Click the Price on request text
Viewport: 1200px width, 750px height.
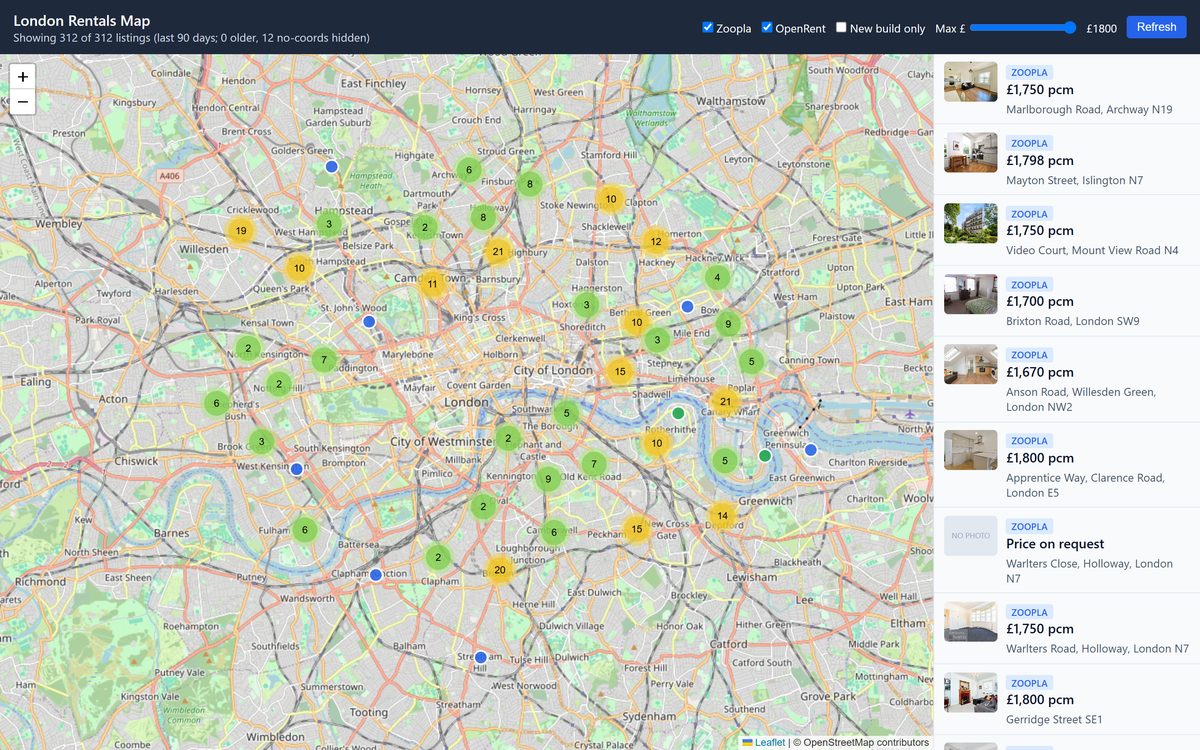(1055, 544)
